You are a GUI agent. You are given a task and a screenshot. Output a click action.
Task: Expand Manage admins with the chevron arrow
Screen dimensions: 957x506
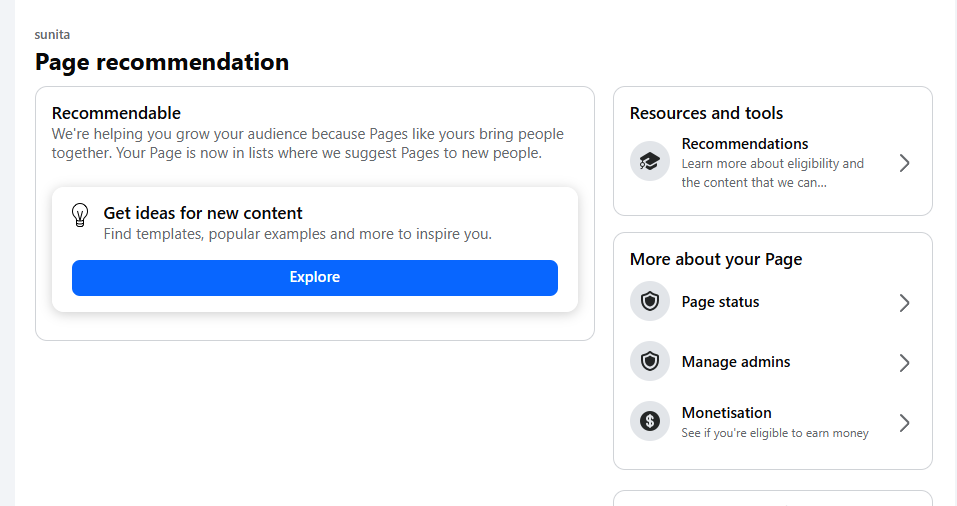coord(904,363)
